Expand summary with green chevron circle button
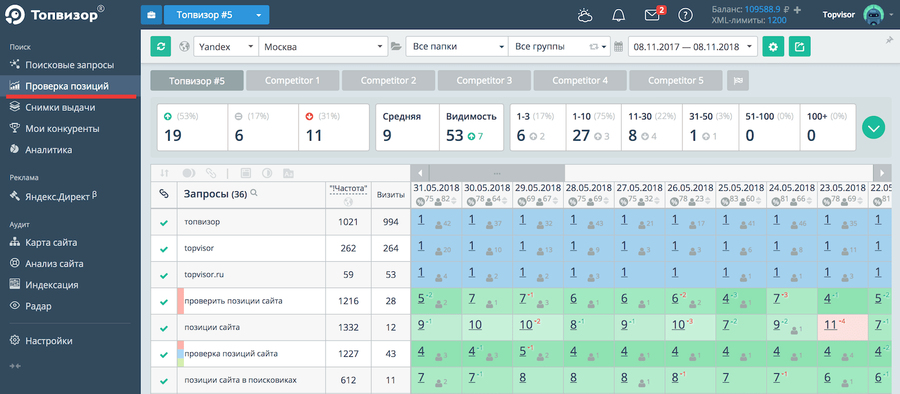The height and width of the screenshot is (394, 900). click(x=874, y=128)
